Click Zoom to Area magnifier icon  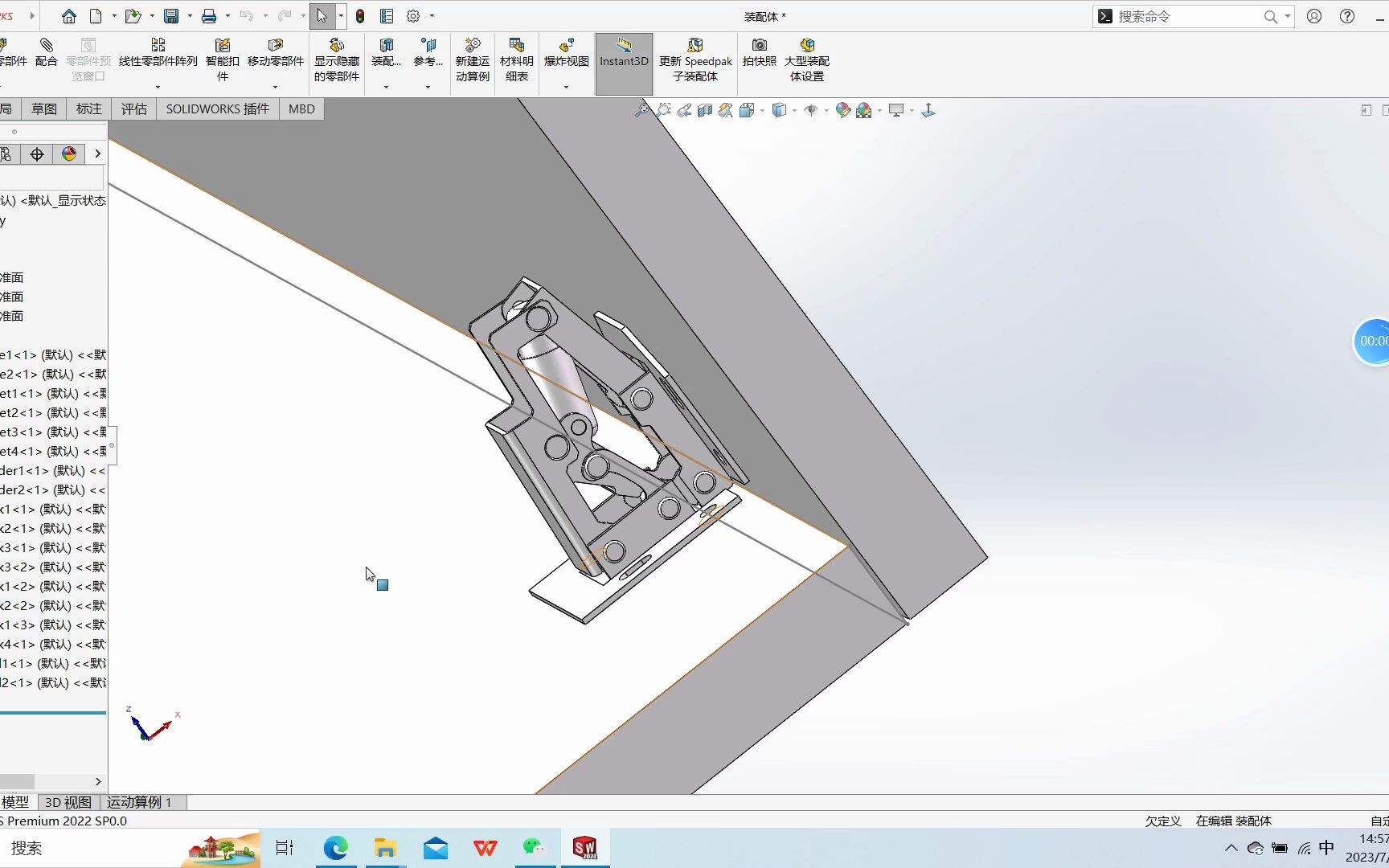[663, 110]
